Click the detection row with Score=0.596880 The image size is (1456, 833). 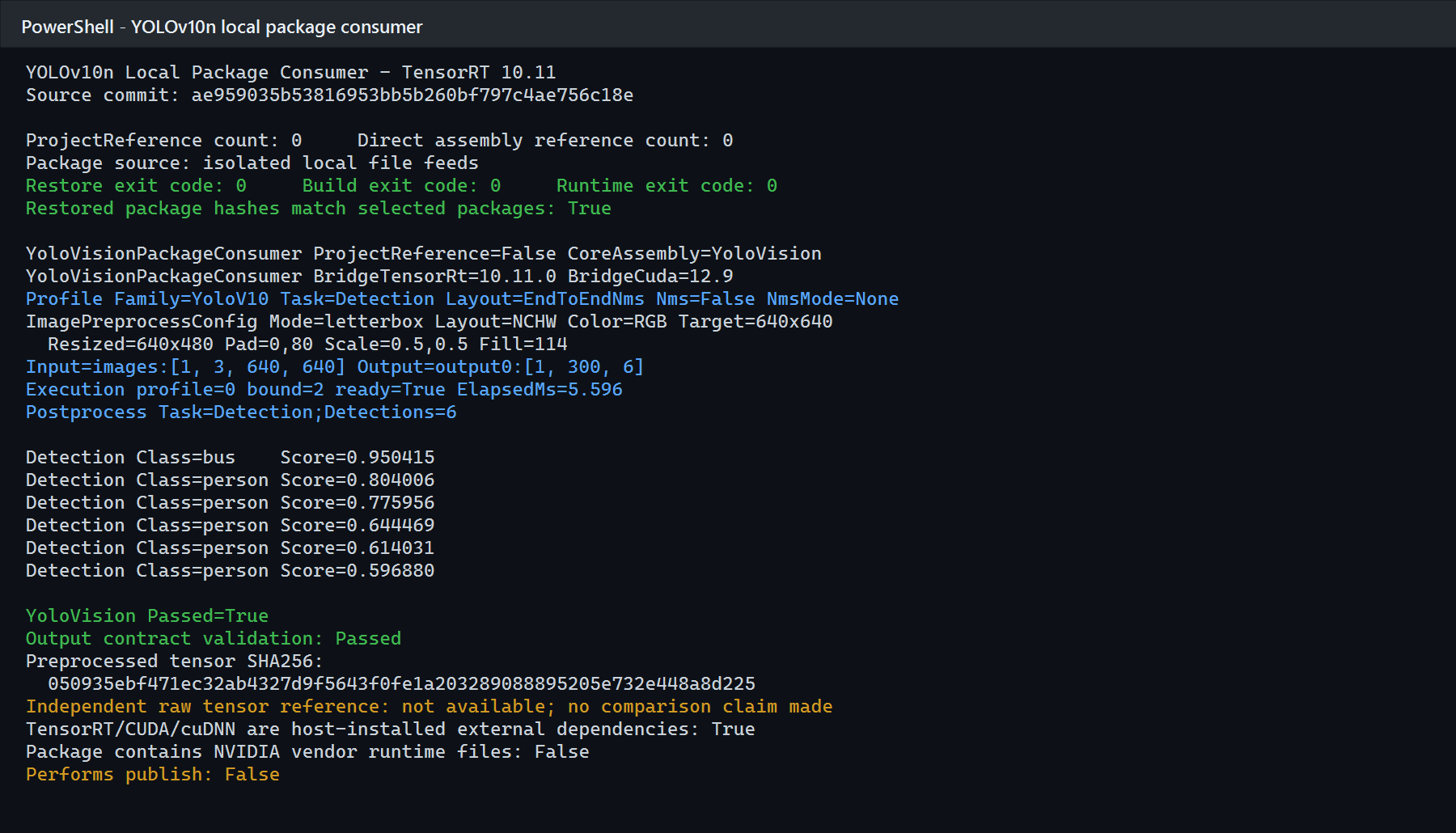coord(230,570)
